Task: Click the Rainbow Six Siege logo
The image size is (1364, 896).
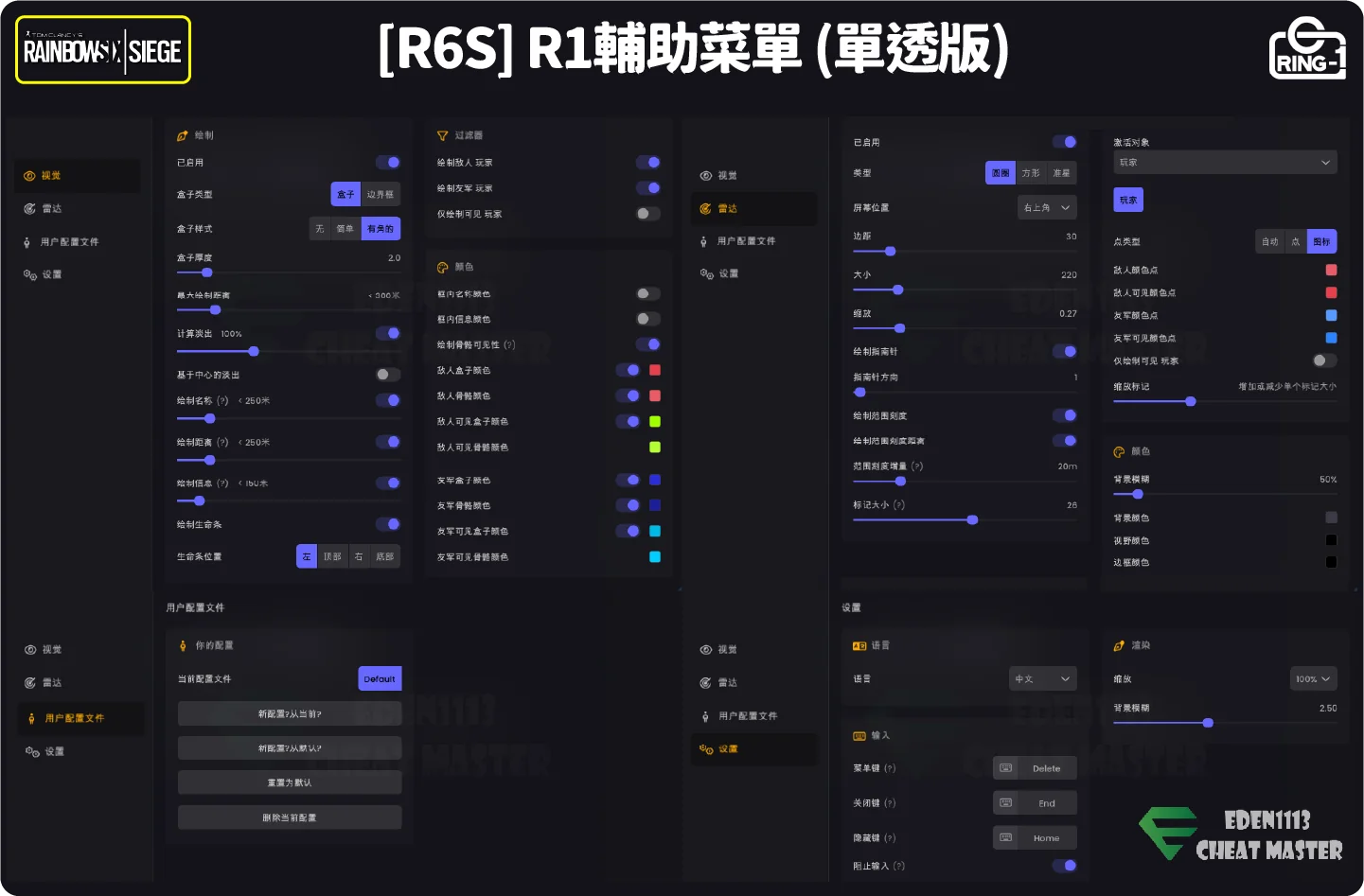Action: pos(103,50)
